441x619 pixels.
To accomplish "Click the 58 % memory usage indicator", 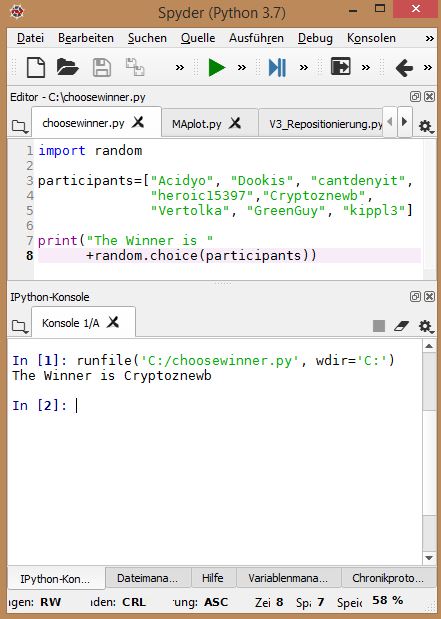I will [387, 600].
